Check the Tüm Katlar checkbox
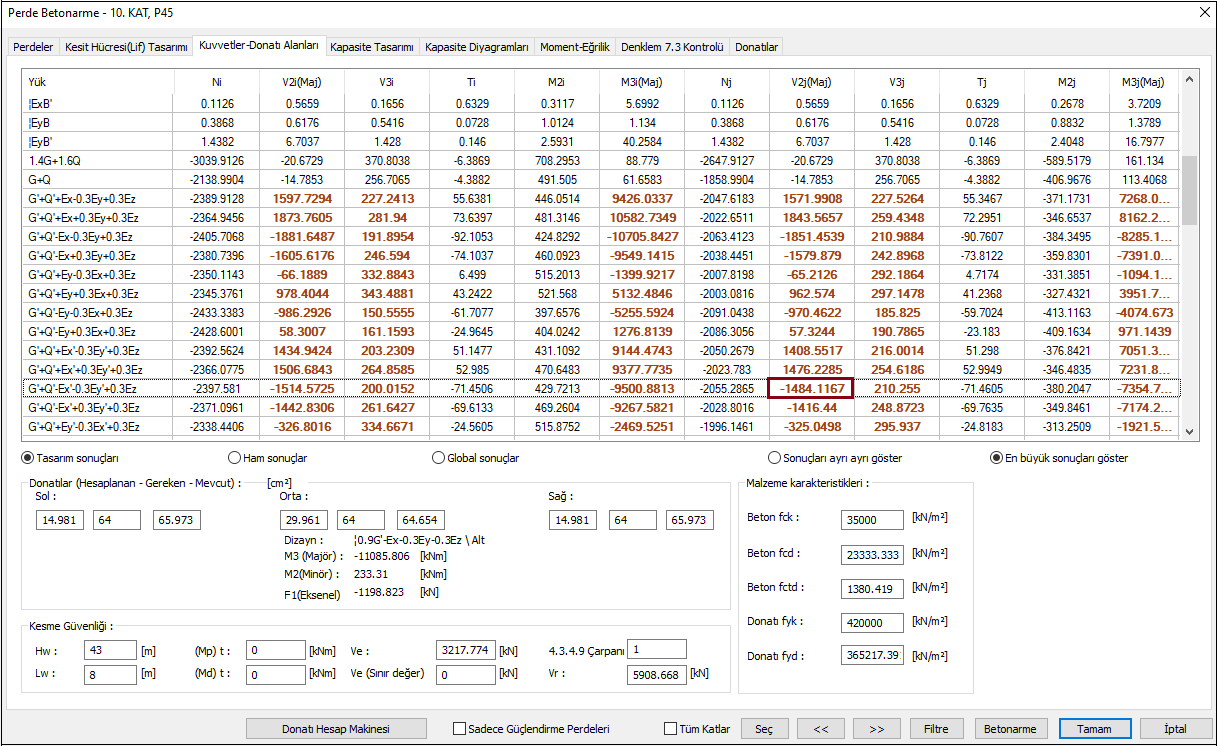1217x746 pixels. pyautogui.click(x=671, y=729)
